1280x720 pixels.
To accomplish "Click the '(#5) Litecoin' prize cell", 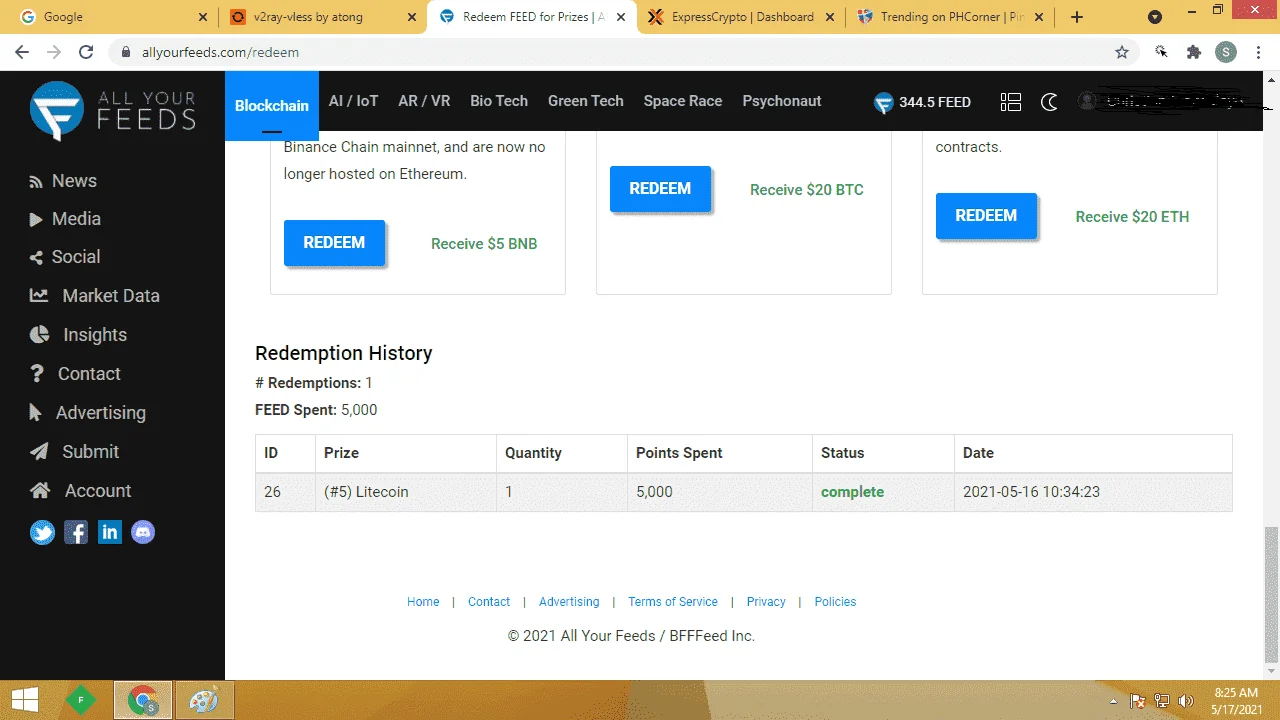I will click(406, 492).
